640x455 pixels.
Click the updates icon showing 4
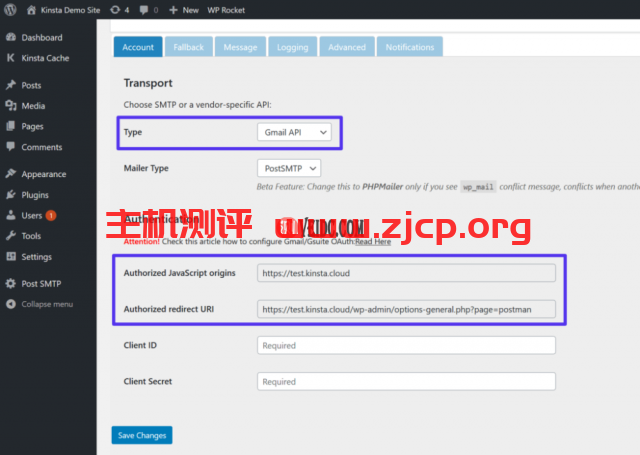tap(115, 10)
